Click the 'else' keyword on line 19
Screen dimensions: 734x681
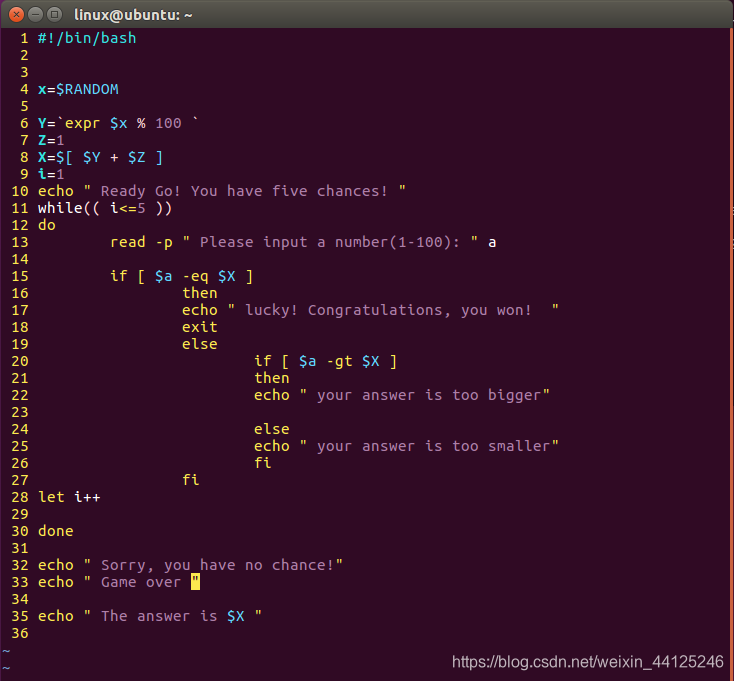(x=200, y=344)
